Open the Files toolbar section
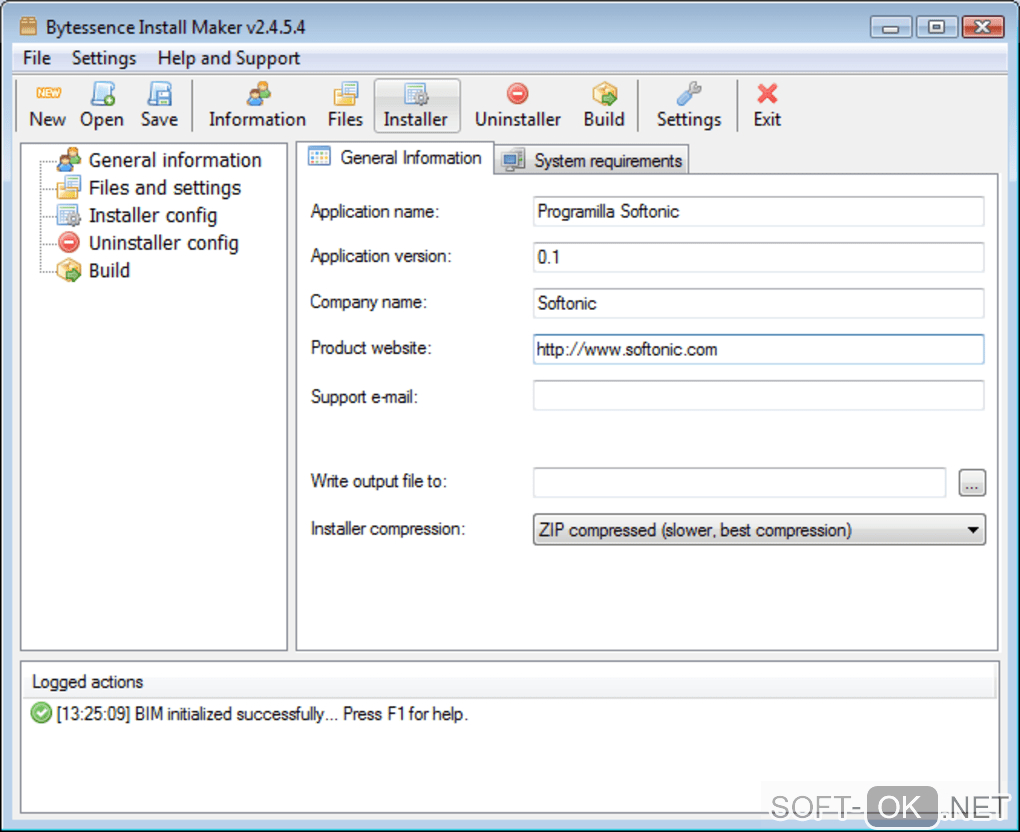Screen dimensions: 1020x832 coord(345,106)
